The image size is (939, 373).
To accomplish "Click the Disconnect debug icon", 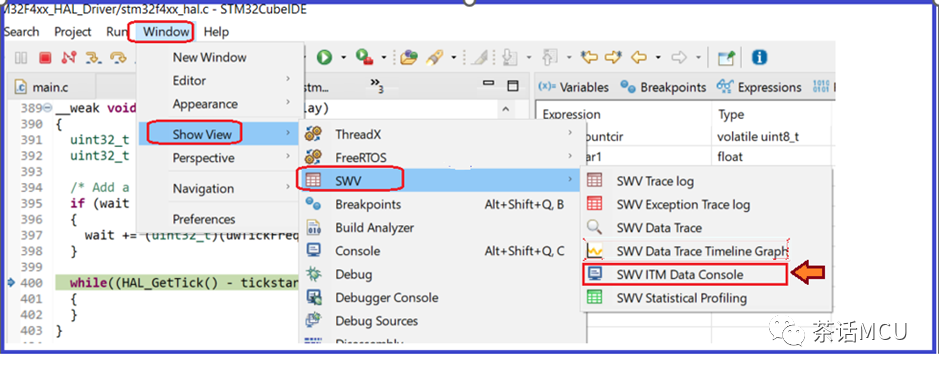I will coord(69,57).
